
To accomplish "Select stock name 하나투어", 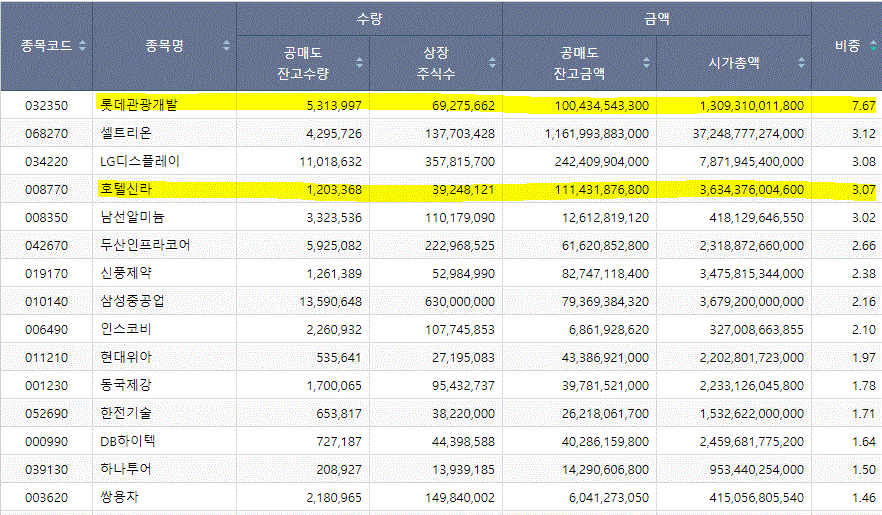I will [126, 469].
